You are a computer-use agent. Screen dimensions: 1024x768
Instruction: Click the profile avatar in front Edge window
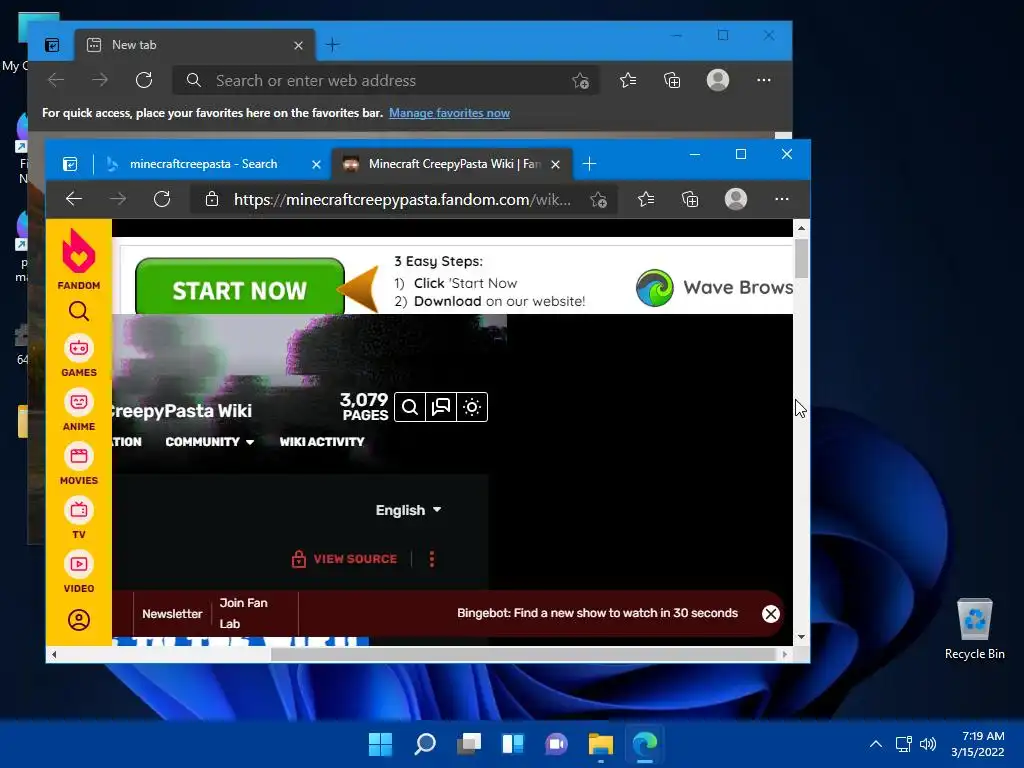pos(736,199)
